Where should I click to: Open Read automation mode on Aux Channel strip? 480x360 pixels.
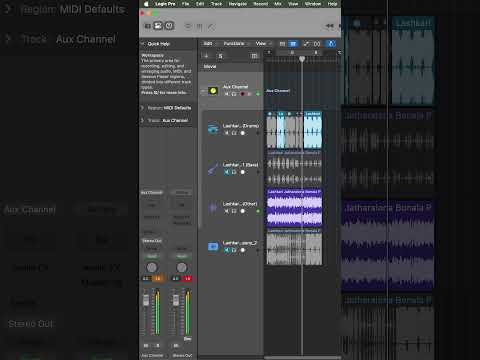point(152,256)
